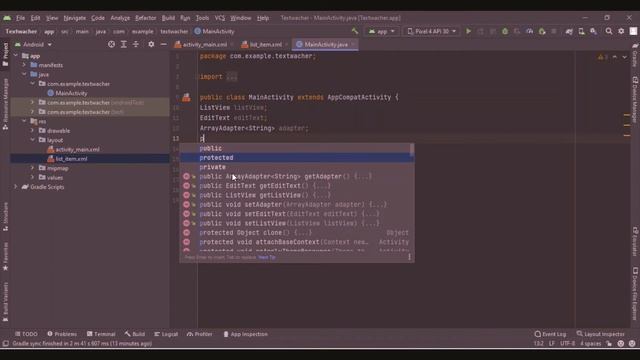The width and height of the screenshot is (640, 360).
Task: Expand the manifests folder
Action: tap(24, 65)
